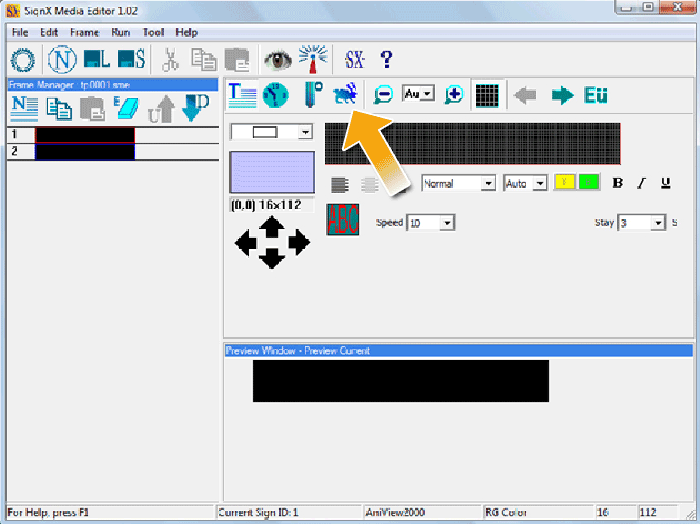Image resolution: width=700 pixels, height=524 pixels.
Task: Toggle underline text formatting
Action: tap(666, 183)
